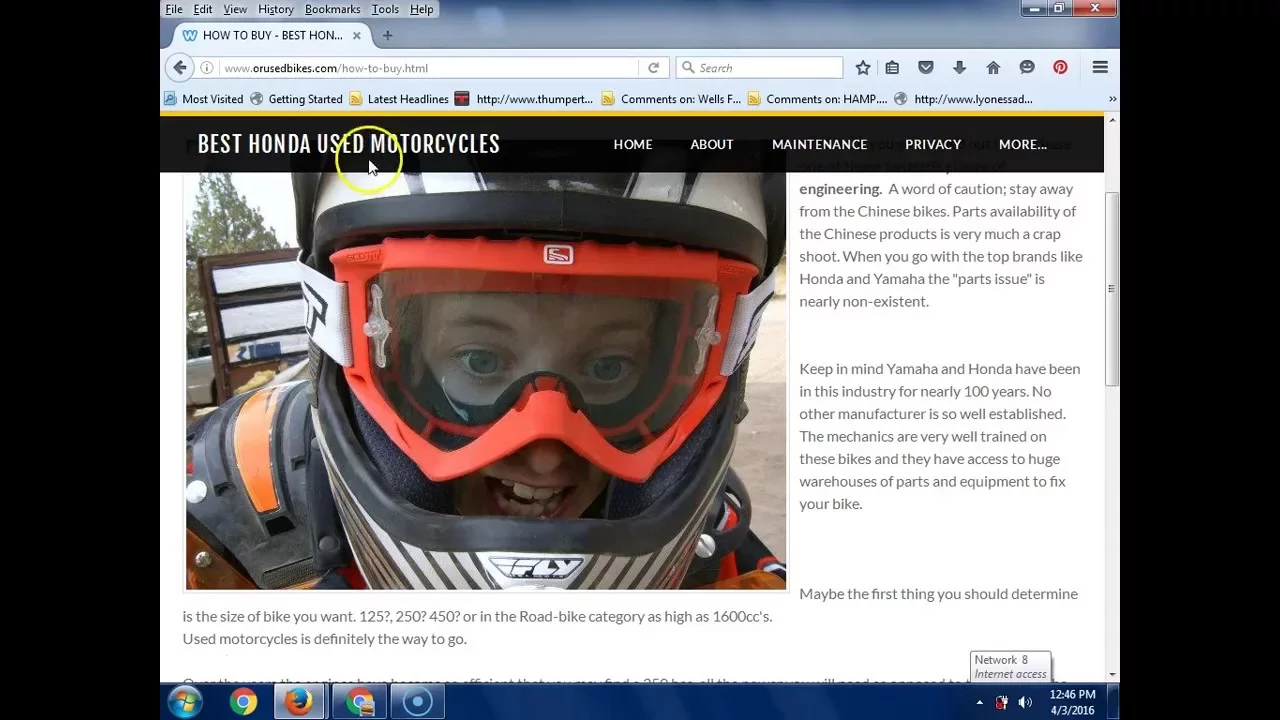Click network status icon in system tray
Image resolution: width=1280 pixels, height=720 pixels.
click(1003, 702)
